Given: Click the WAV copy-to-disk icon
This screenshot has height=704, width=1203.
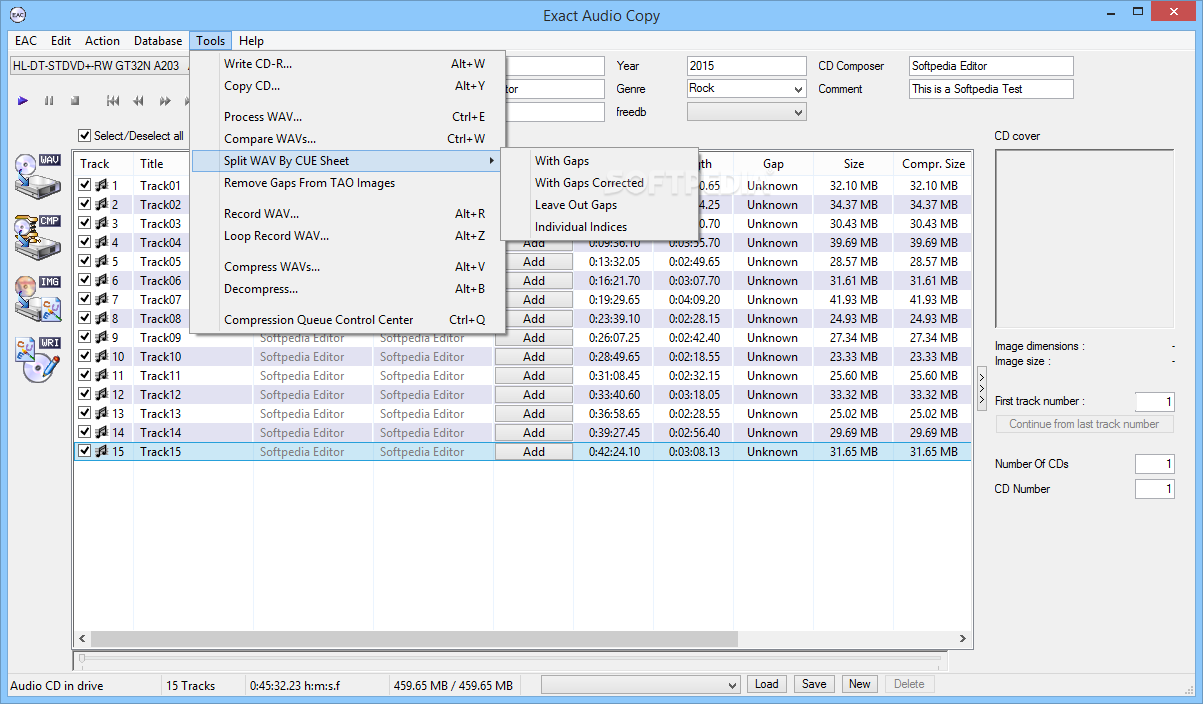Looking at the screenshot, I should [x=37, y=176].
